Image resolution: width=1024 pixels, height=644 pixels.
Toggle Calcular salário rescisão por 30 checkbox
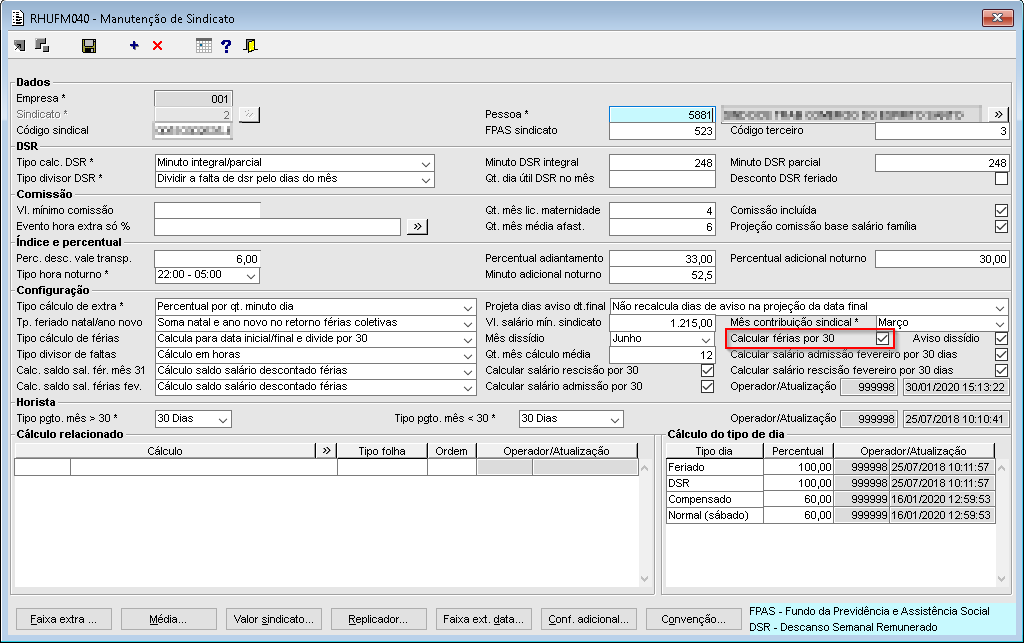pos(707,370)
